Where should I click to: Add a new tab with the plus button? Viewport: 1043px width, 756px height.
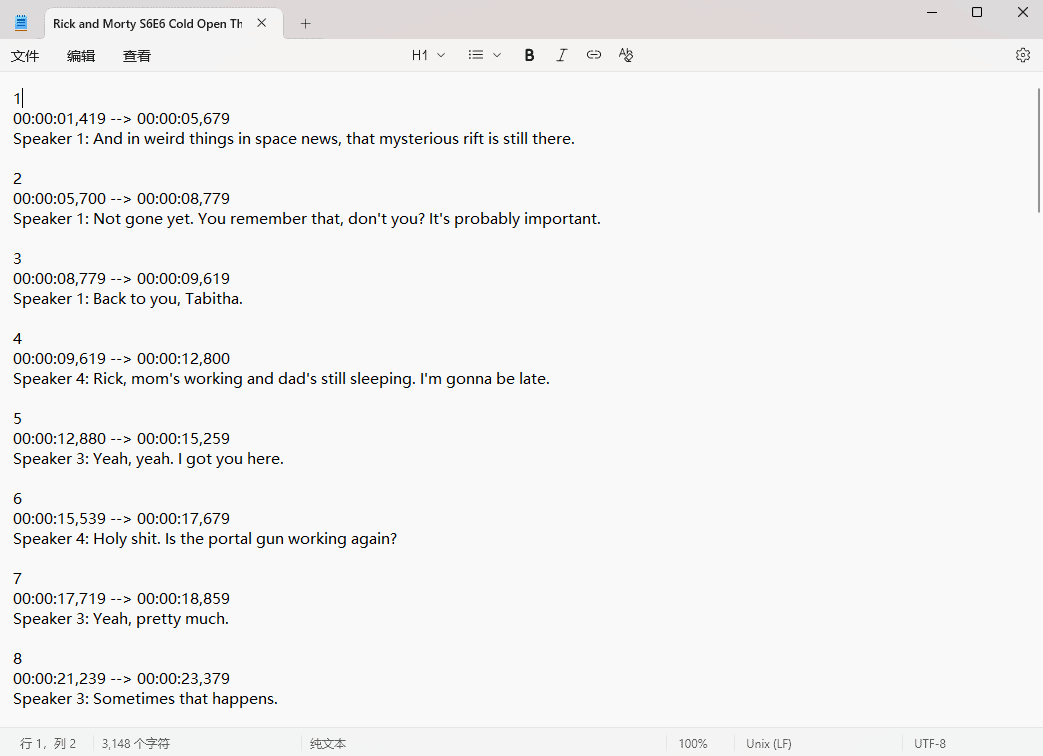(306, 23)
